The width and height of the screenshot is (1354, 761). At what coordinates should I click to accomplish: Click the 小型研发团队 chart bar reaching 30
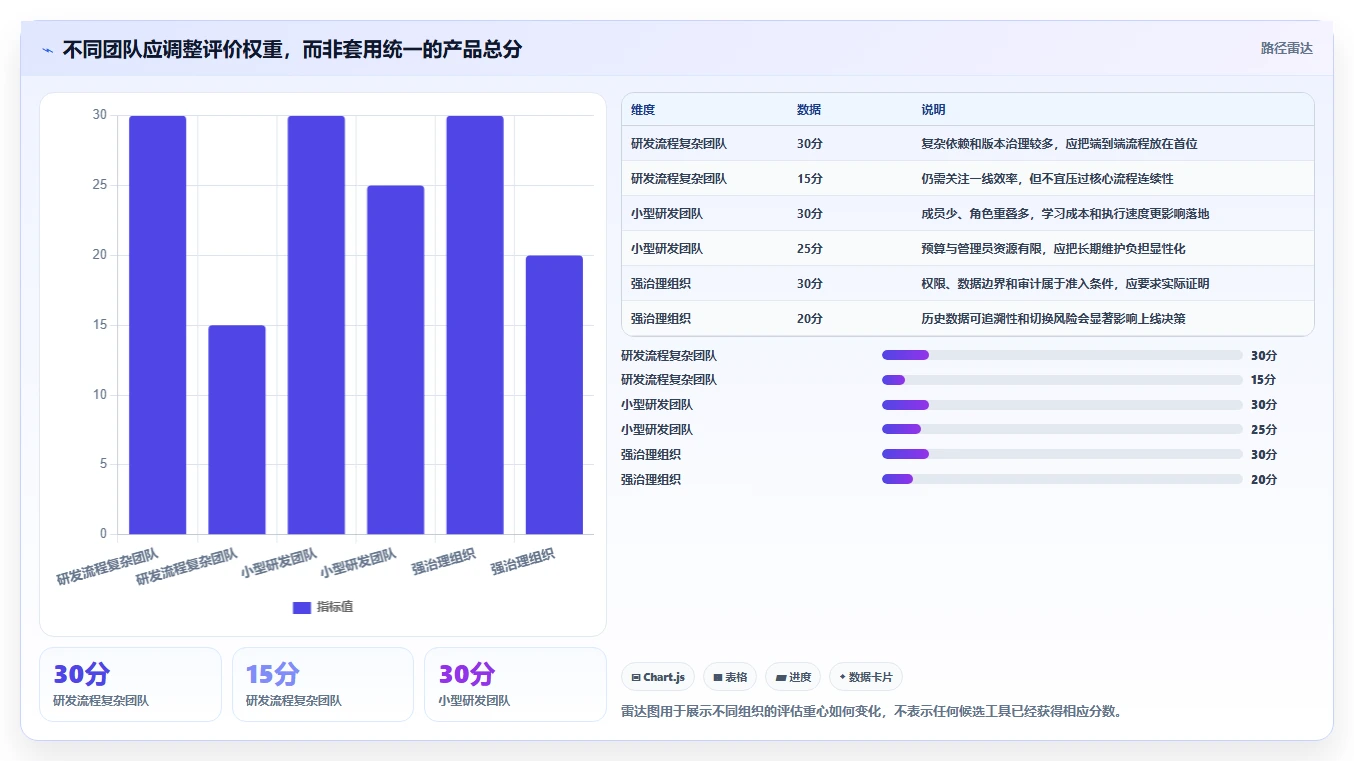point(316,325)
